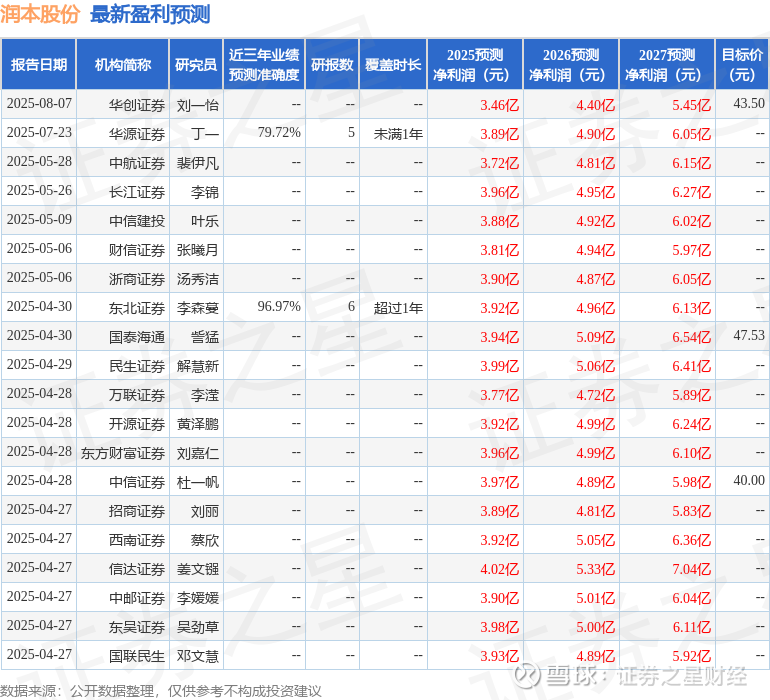Click 2025 forecast value 3.77亿
The image size is (770, 700).
[x=499, y=395]
